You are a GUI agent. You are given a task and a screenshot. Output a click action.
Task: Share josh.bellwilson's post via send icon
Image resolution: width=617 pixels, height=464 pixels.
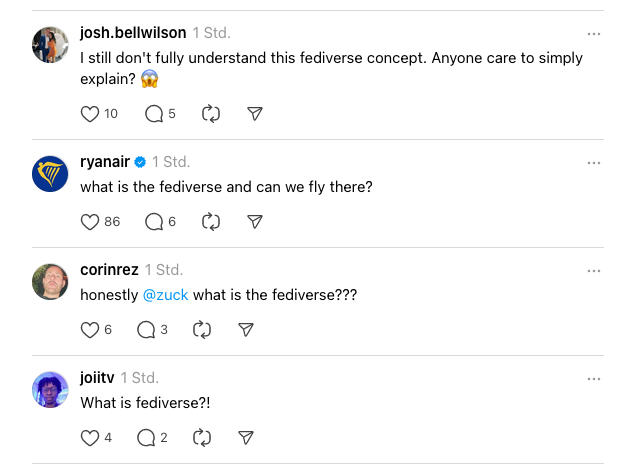click(x=255, y=114)
